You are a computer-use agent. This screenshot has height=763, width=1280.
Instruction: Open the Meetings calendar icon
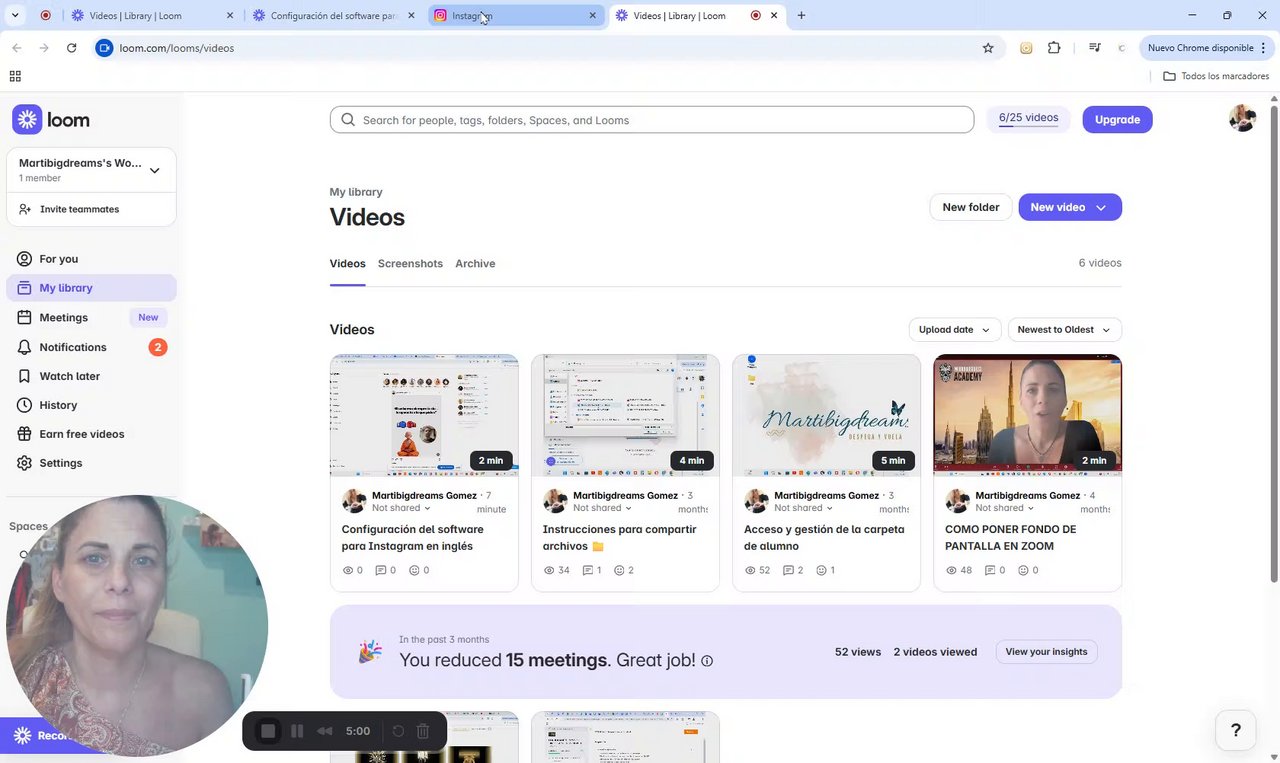(24, 317)
